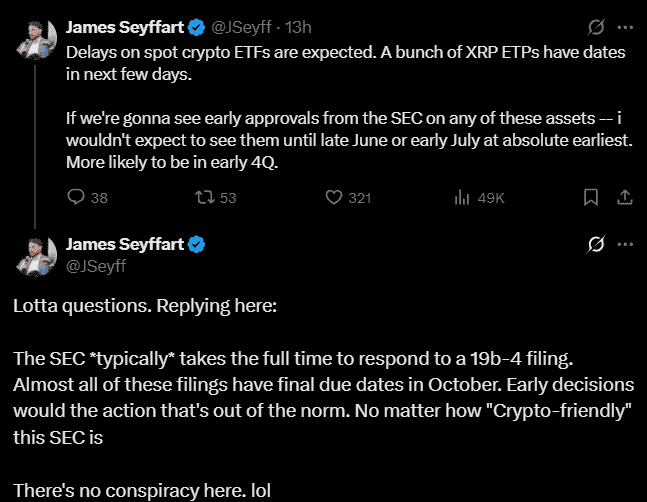View analytics showing 49K views
The image size is (647, 502).
(462, 198)
